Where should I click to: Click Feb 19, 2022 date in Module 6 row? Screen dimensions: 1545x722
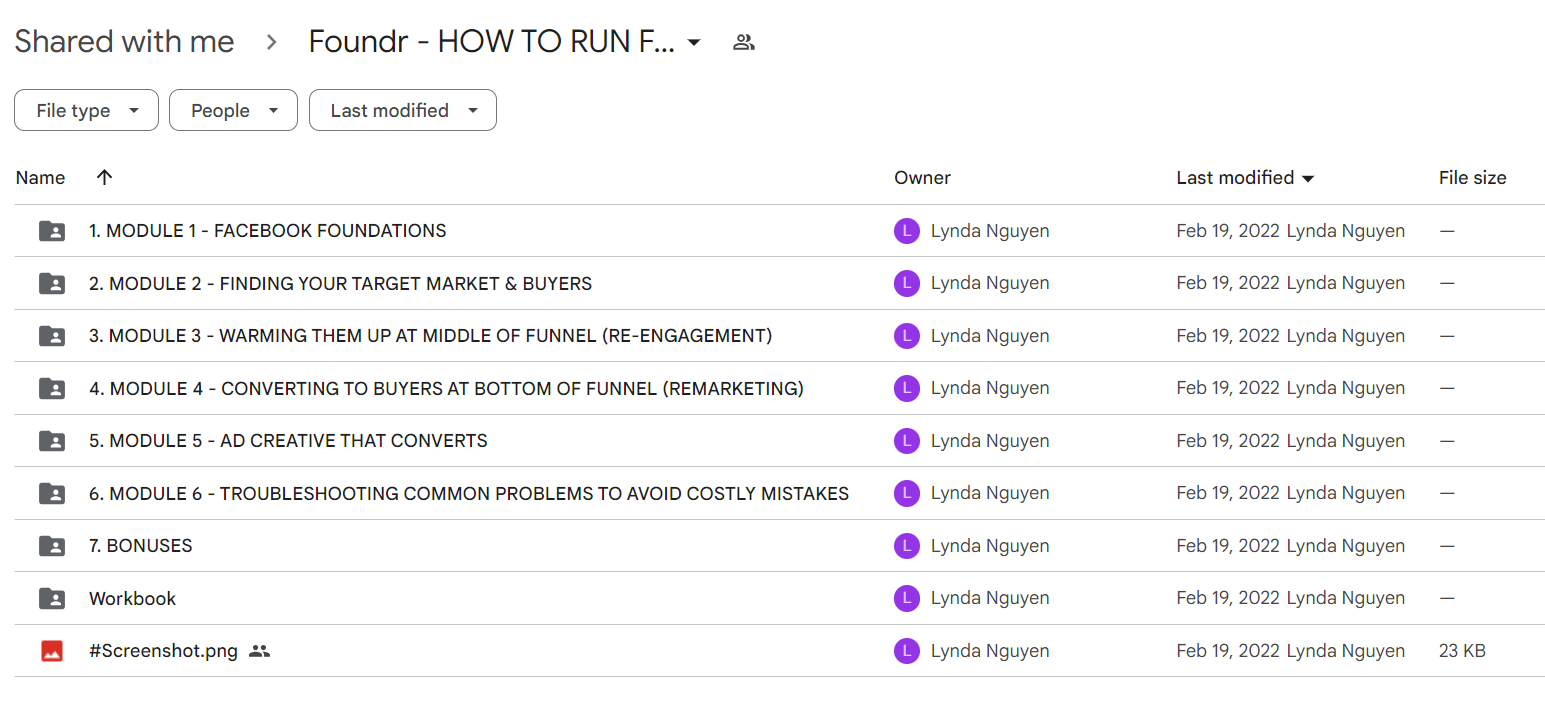[1228, 493]
